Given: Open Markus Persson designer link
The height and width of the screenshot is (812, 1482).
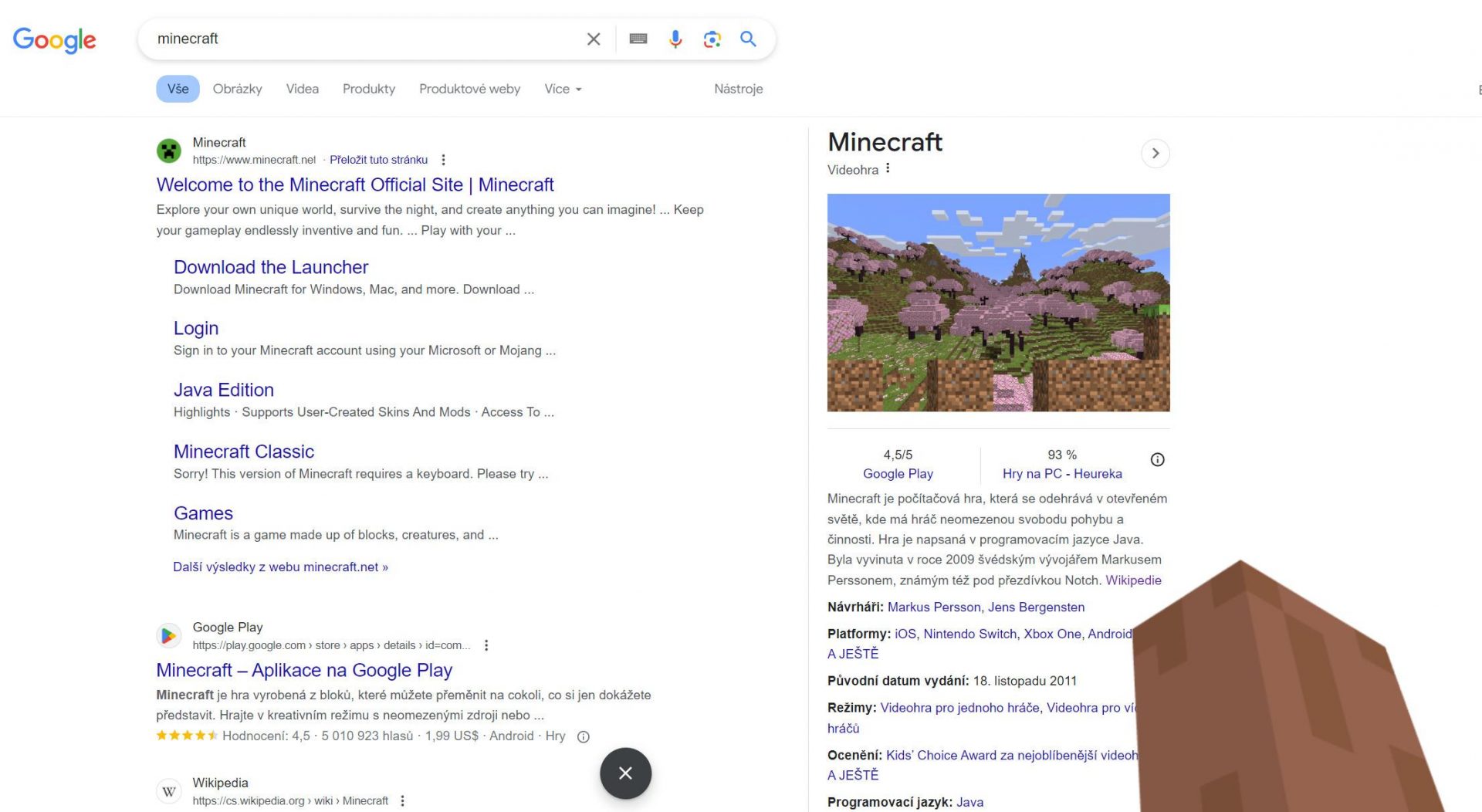Looking at the screenshot, I should coord(934,607).
